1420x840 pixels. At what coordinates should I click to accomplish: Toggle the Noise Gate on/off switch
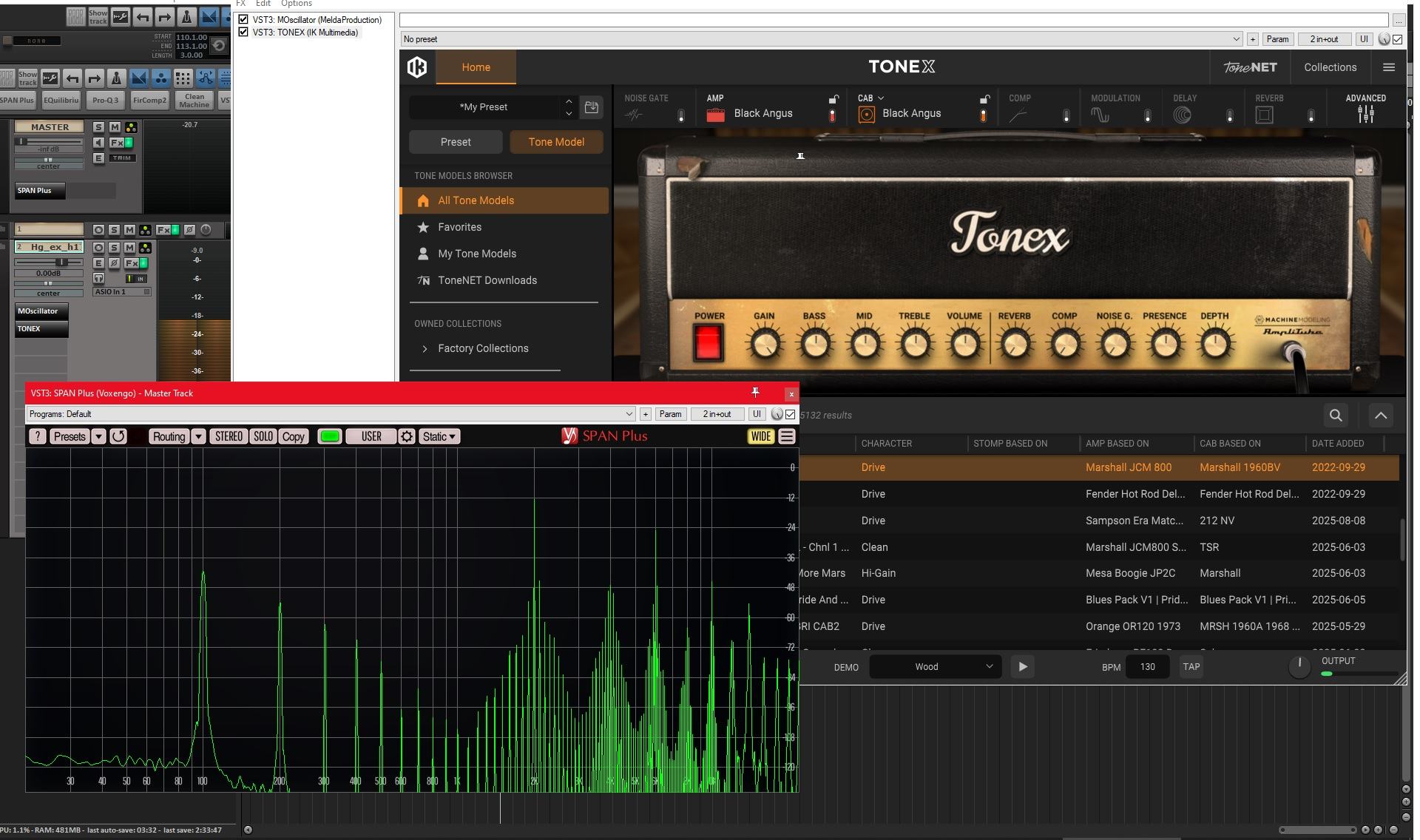click(681, 115)
